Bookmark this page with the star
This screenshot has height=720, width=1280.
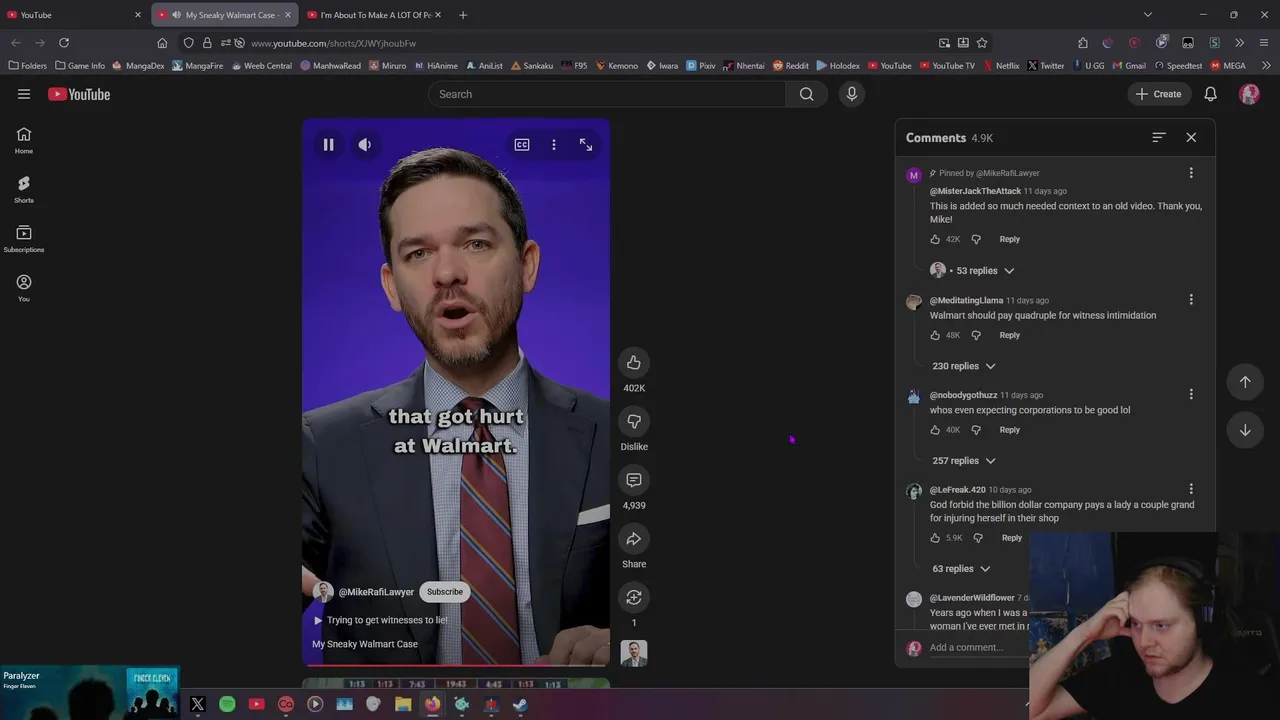[982, 43]
